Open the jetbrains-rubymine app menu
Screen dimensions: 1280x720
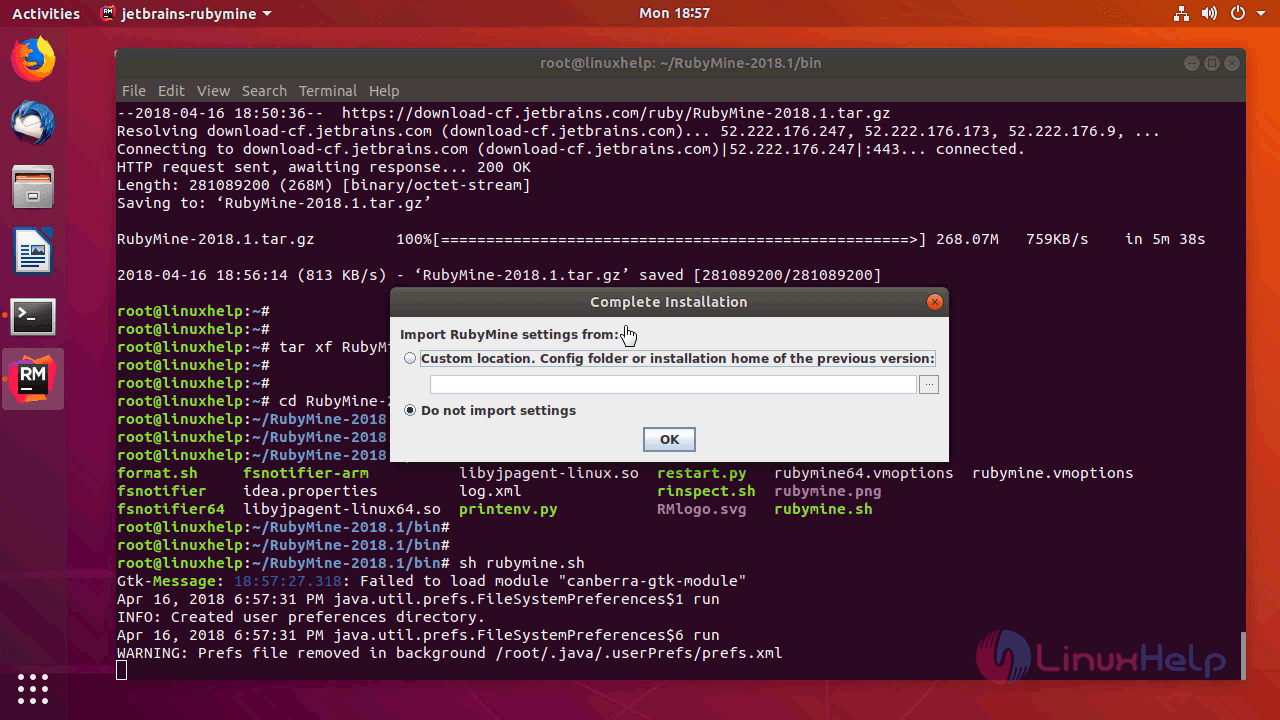point(186,14)
